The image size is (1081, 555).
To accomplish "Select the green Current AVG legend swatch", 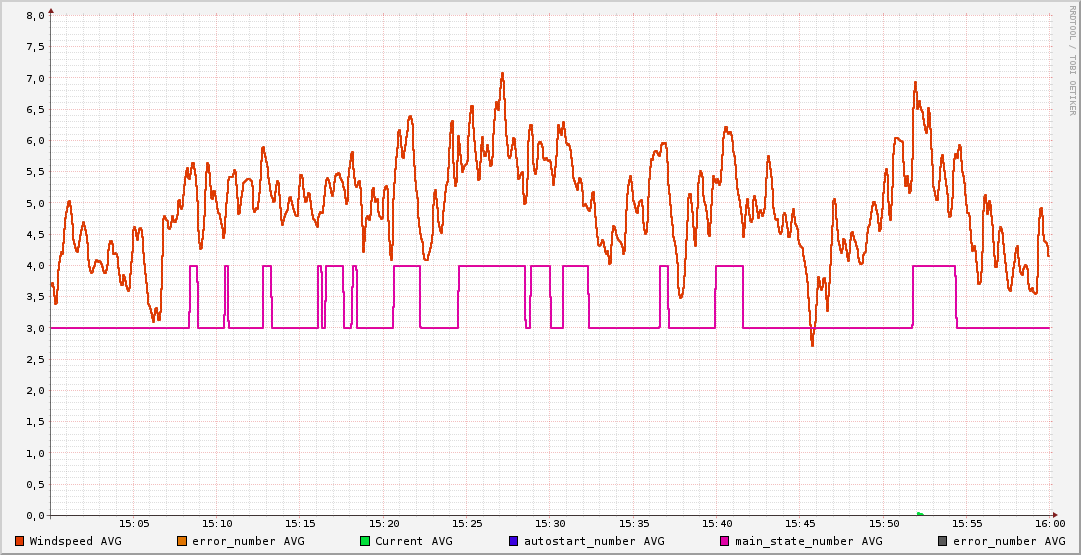I will pyautogui.click(x=365, y=541).
